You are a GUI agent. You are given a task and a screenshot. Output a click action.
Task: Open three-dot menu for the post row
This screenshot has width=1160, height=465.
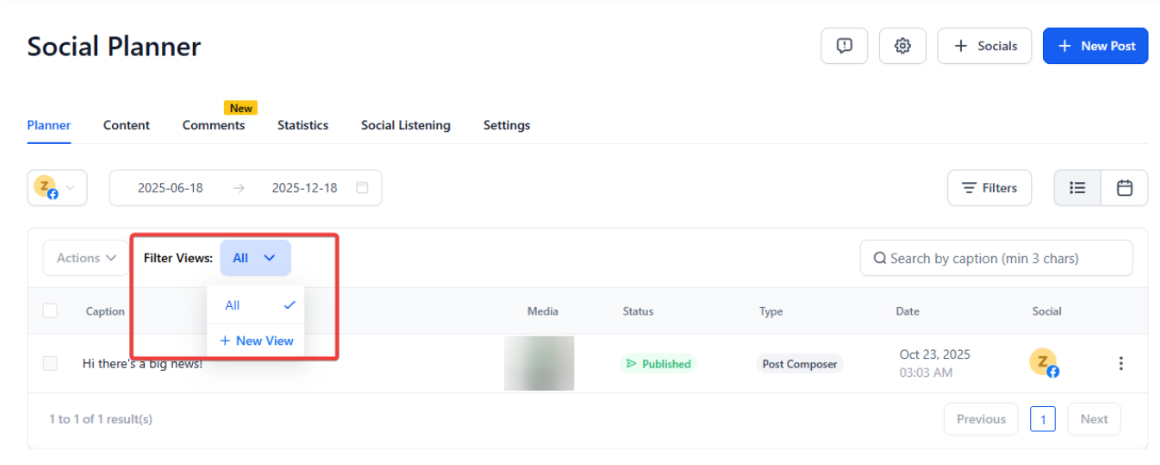tap(1121, 364)
